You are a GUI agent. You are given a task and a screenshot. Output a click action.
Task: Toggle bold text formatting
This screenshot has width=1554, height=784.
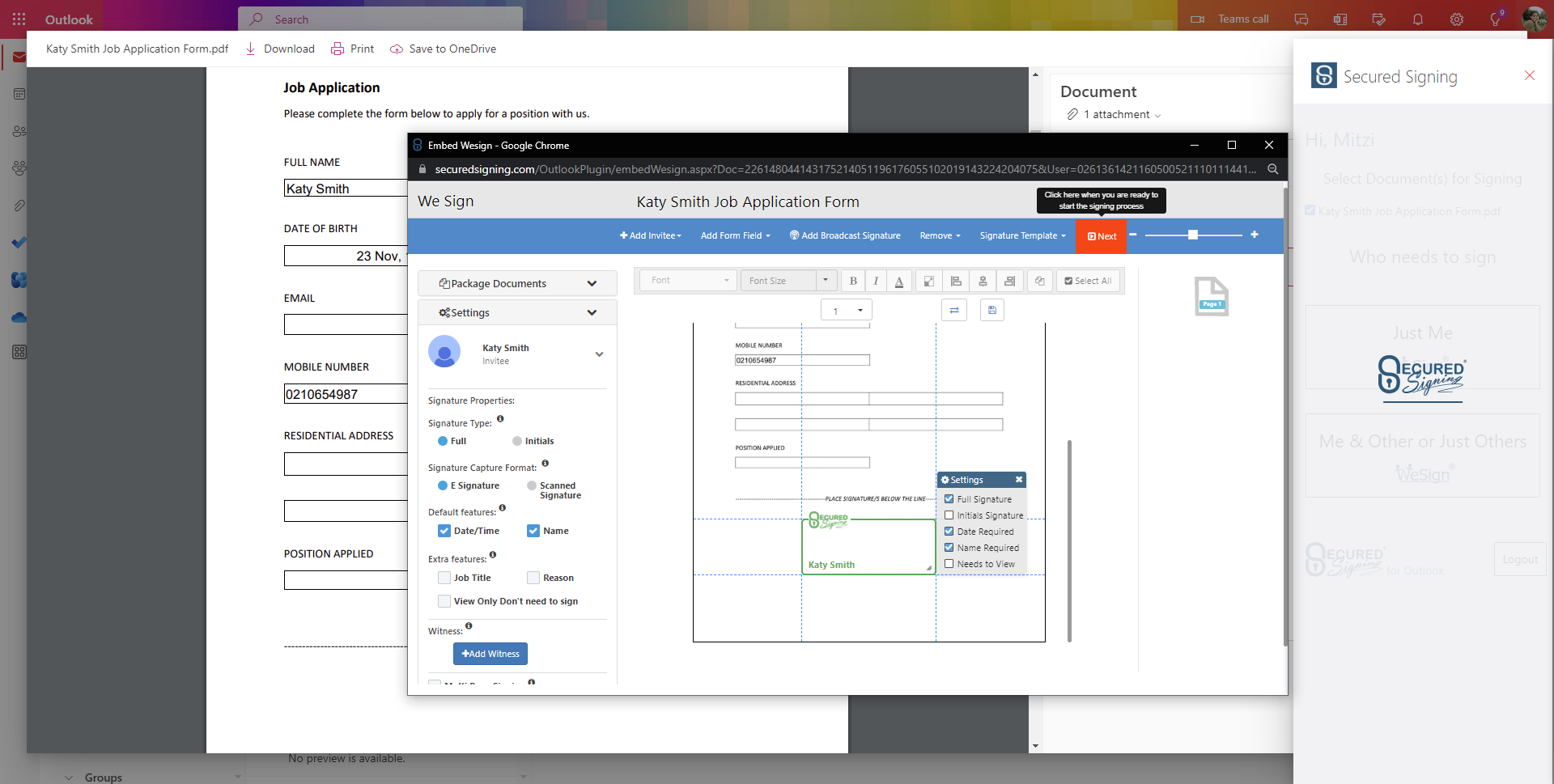pos(853,281)
